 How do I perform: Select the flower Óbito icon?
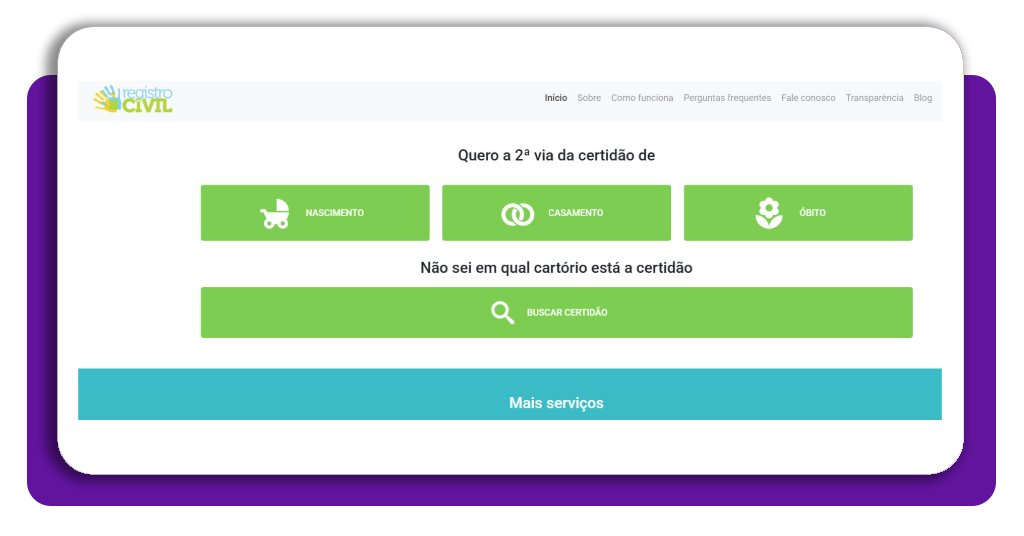769,213
